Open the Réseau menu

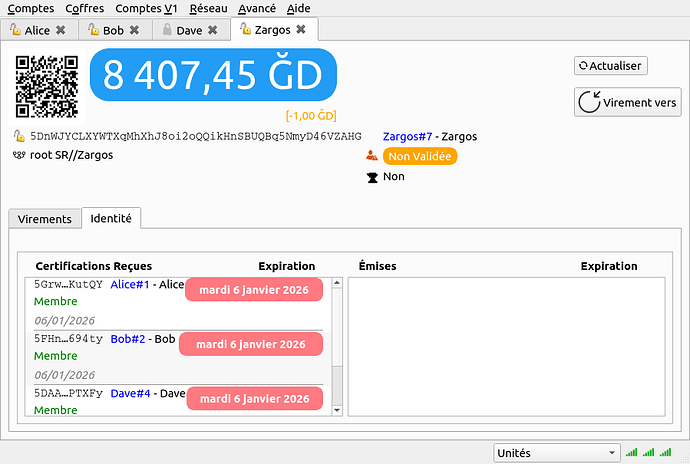coord(208,8)
